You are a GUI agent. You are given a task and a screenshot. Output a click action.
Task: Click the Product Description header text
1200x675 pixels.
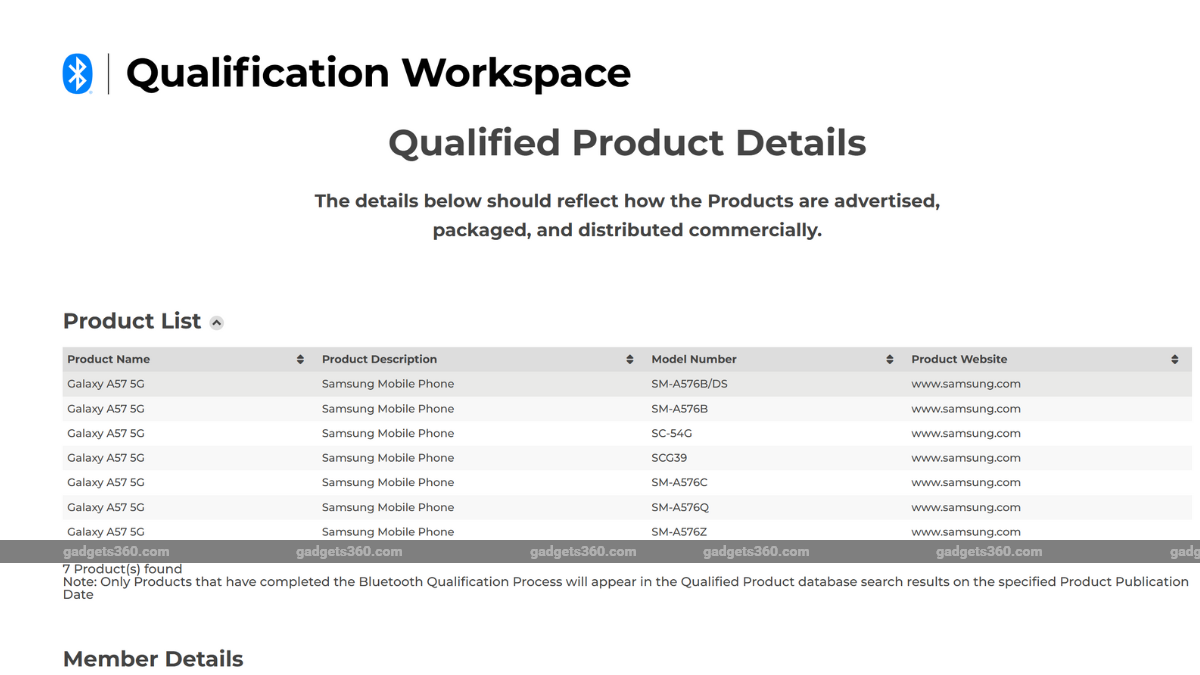pos(379,360)
